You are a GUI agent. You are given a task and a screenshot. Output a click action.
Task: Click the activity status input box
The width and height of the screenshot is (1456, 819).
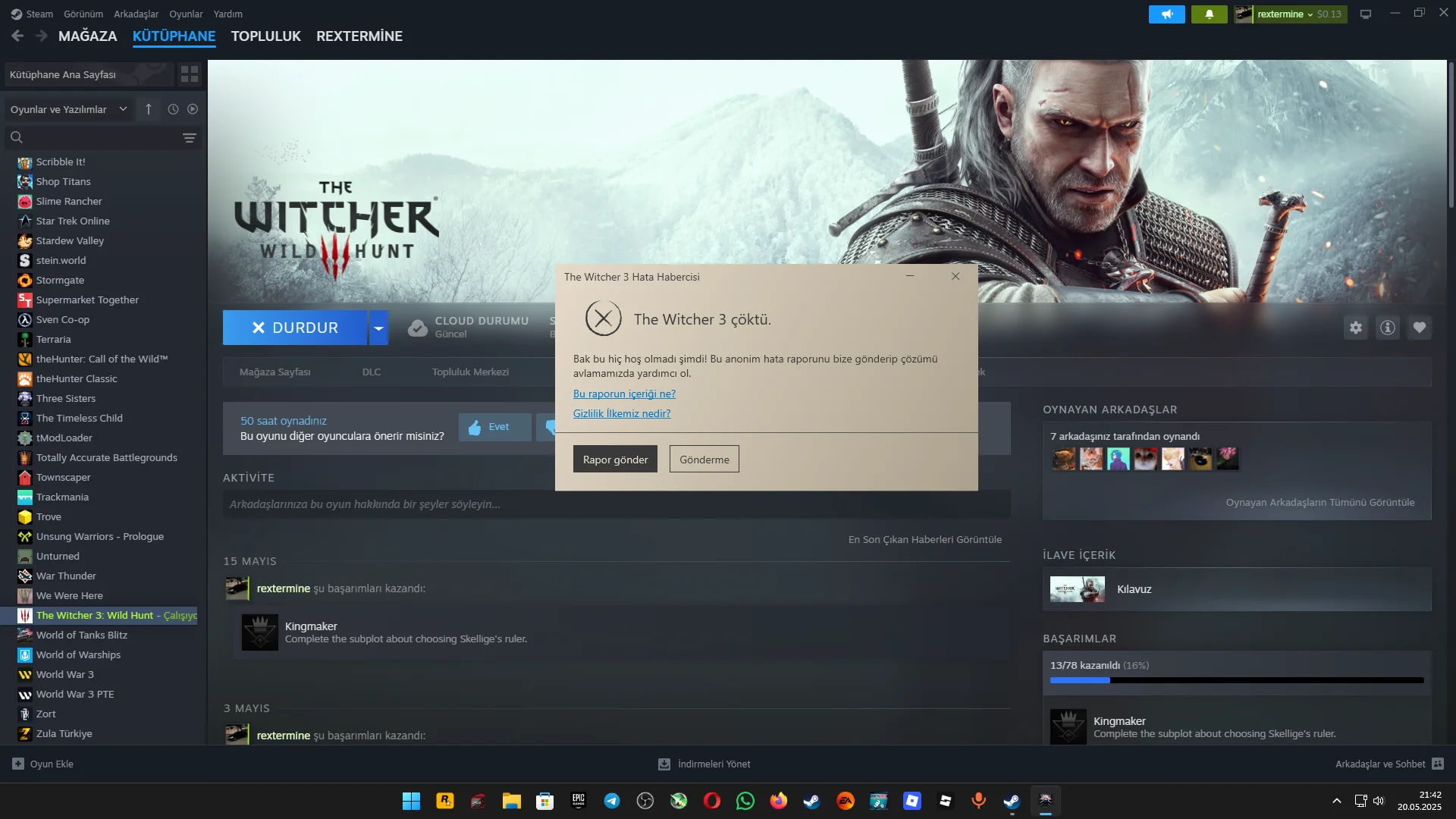click(x=616, y=504)
